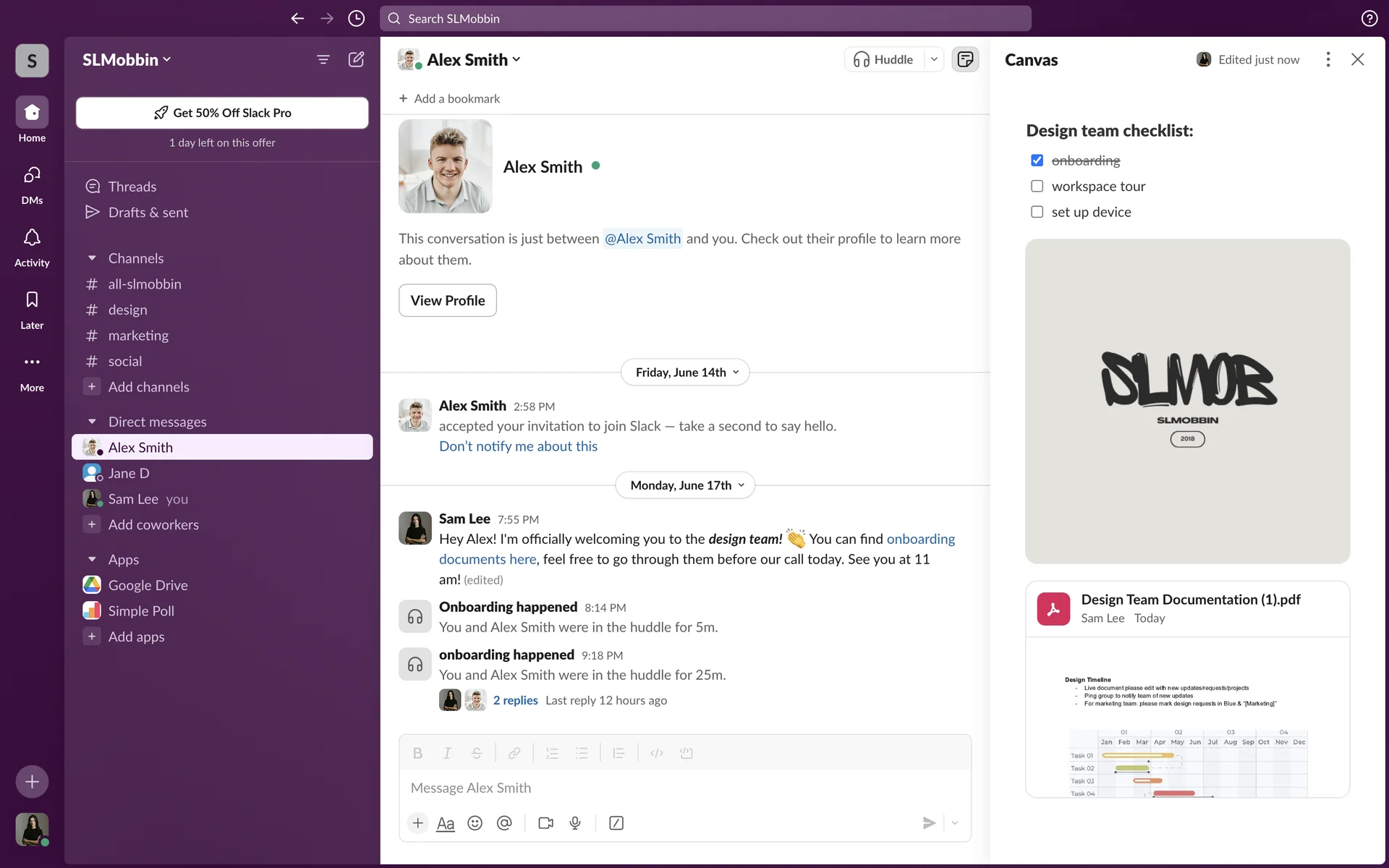Check the workspace tour checkbox

pyautogui.click(x=1037, y=186)
